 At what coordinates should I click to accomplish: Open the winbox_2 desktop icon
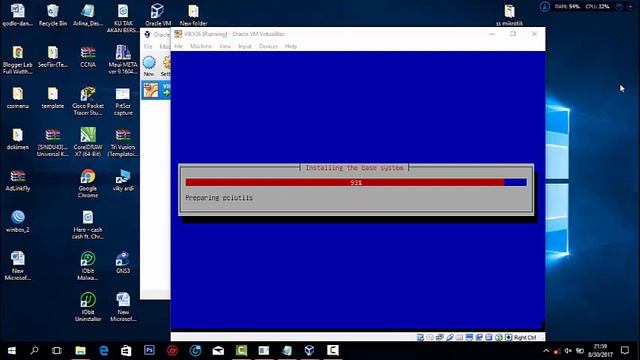pos(18,221)
